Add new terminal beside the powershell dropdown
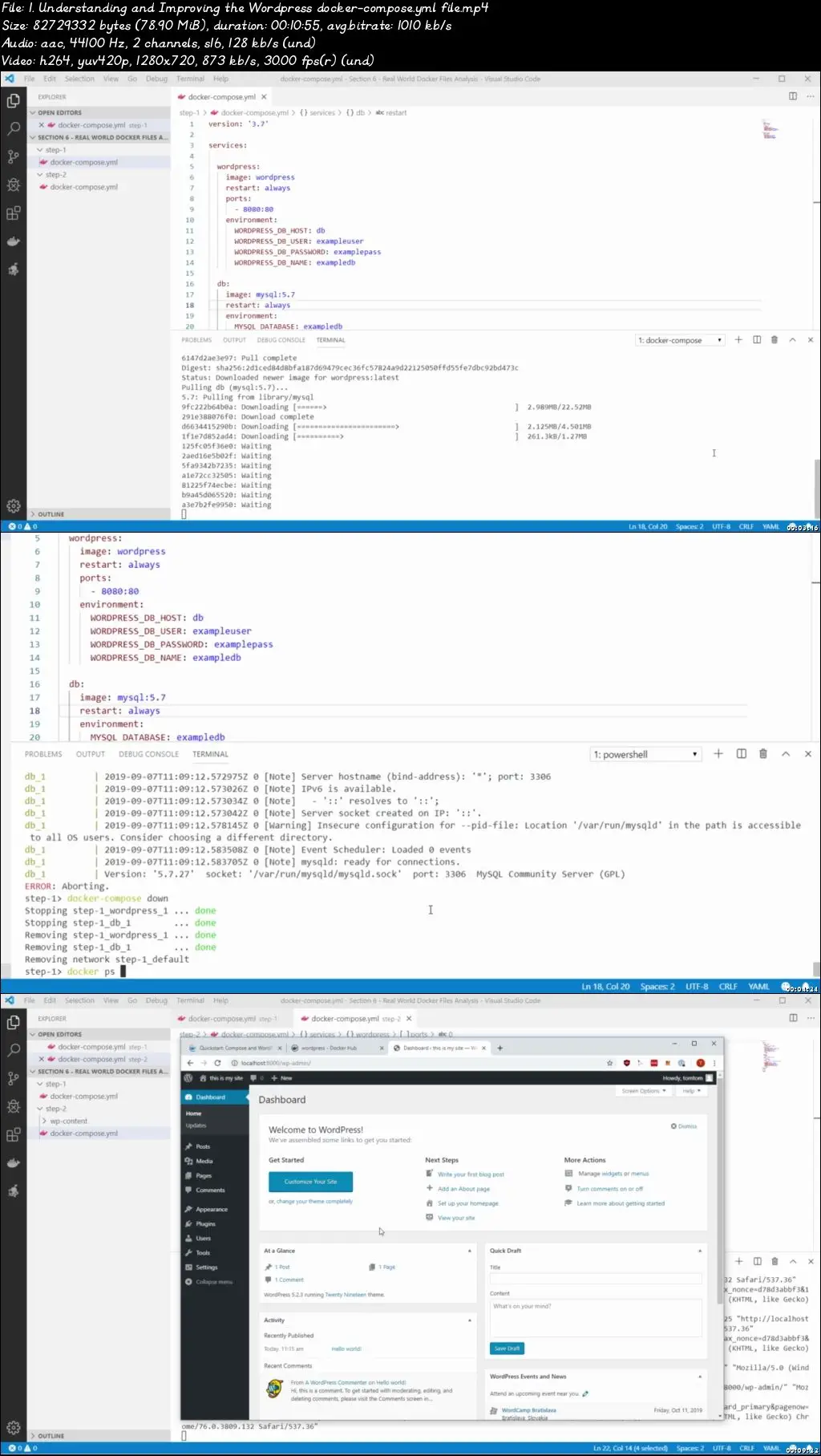 click(718, 754)
